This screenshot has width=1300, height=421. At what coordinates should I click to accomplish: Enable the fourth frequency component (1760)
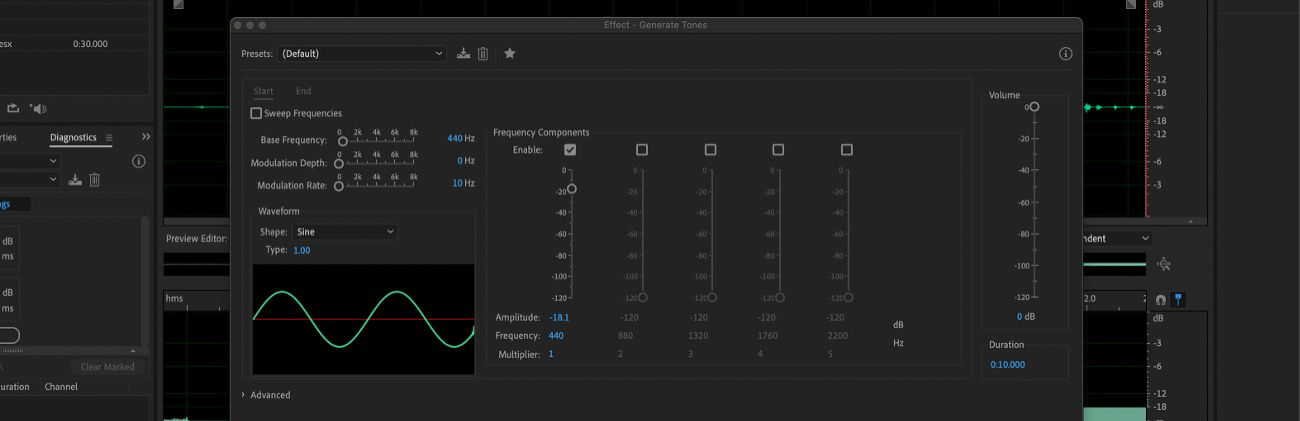(778, 150)
